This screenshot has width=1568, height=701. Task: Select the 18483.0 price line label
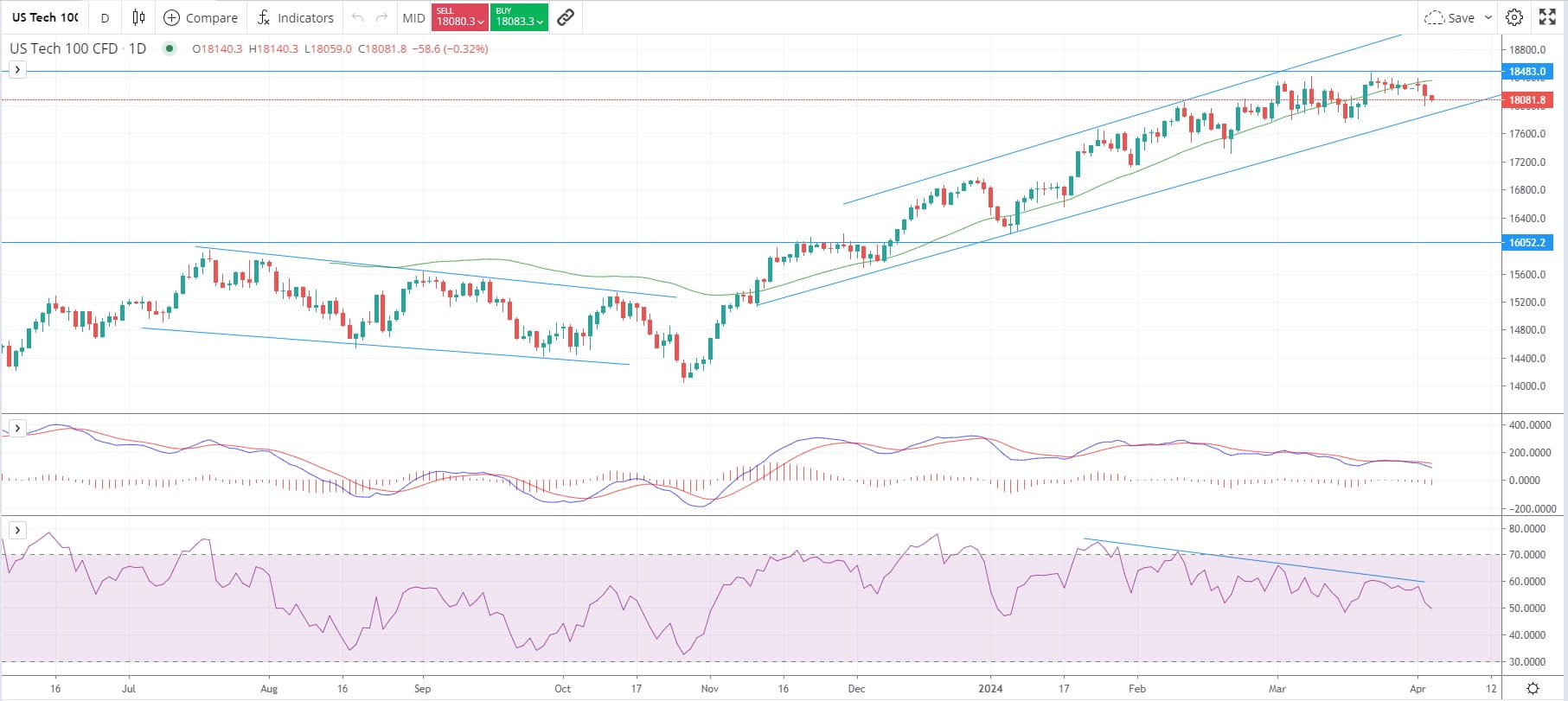[x=1526, y=72]
